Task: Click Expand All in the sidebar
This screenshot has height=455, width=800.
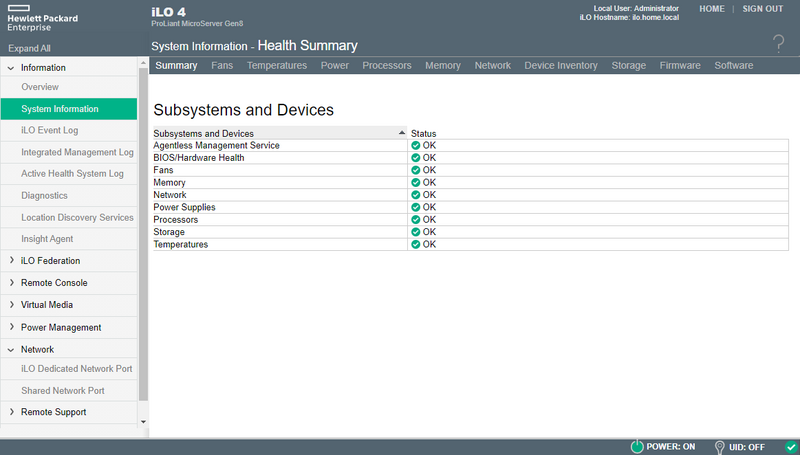Action: tap(29, 48)
